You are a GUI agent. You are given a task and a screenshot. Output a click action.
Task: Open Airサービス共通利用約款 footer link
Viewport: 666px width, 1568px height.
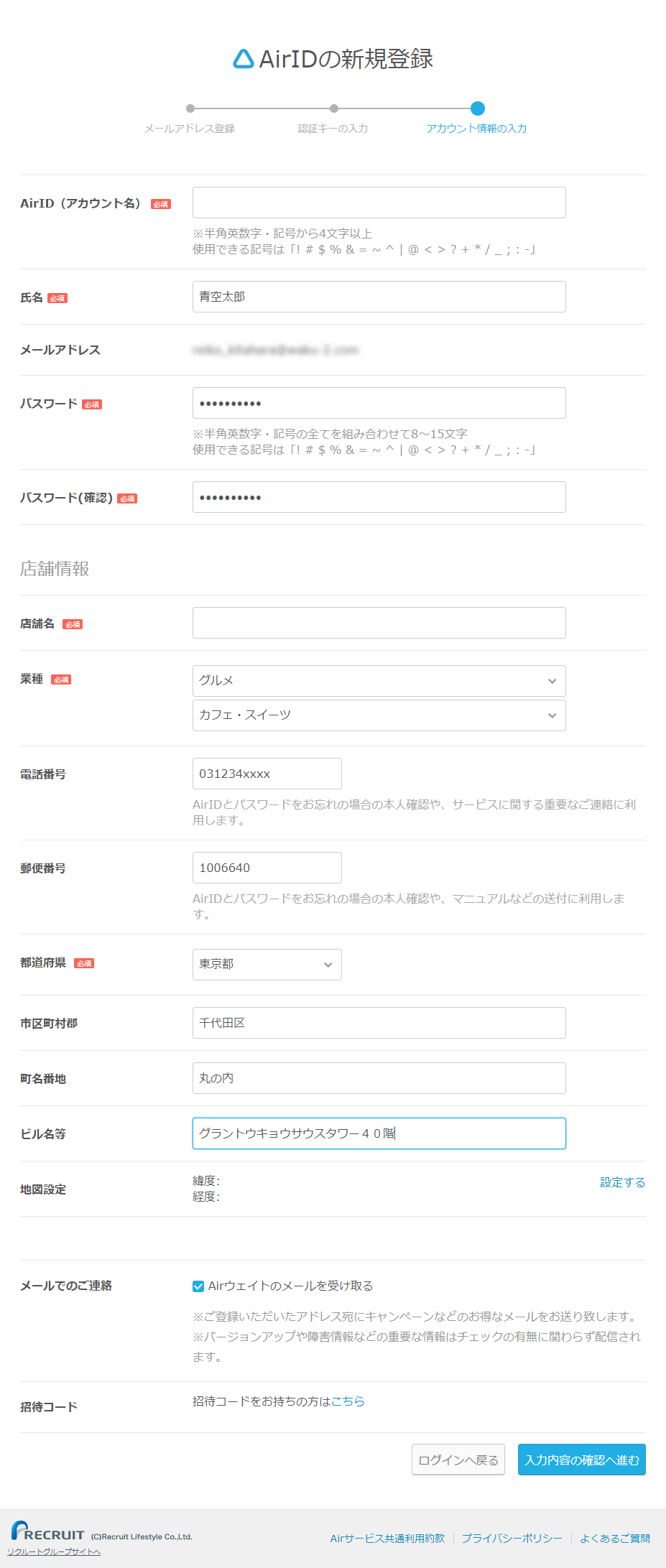pyautogui.click(x=387, y=1538)
